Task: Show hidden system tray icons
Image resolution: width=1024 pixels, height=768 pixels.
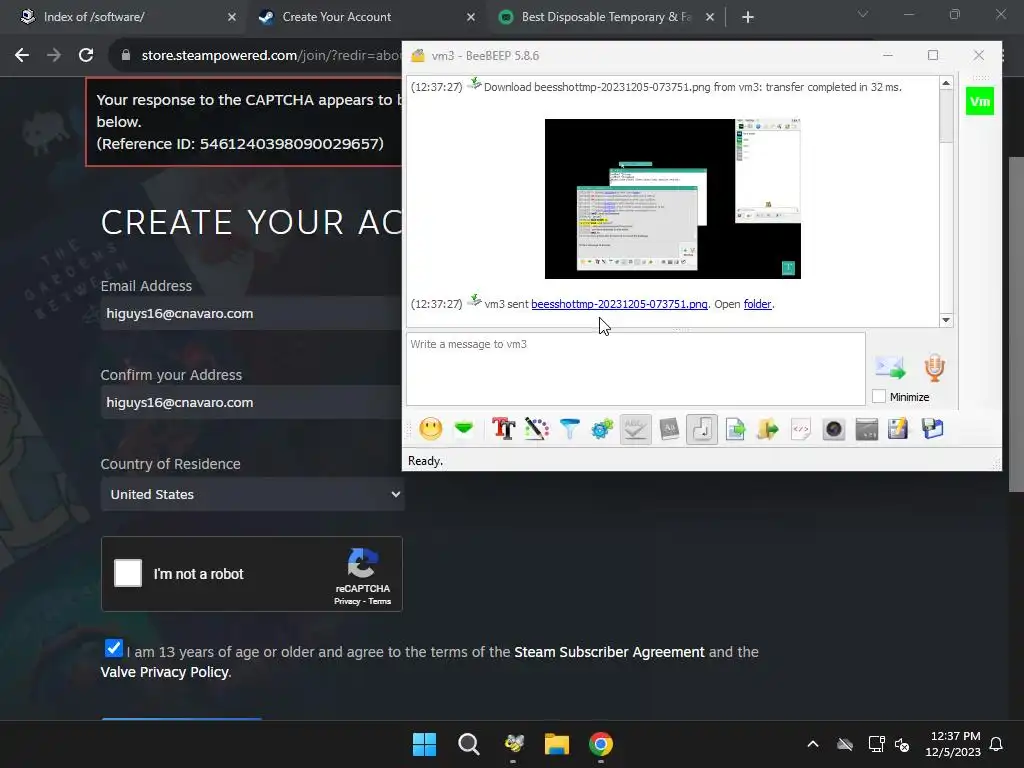Action: [x=813, y=744]
